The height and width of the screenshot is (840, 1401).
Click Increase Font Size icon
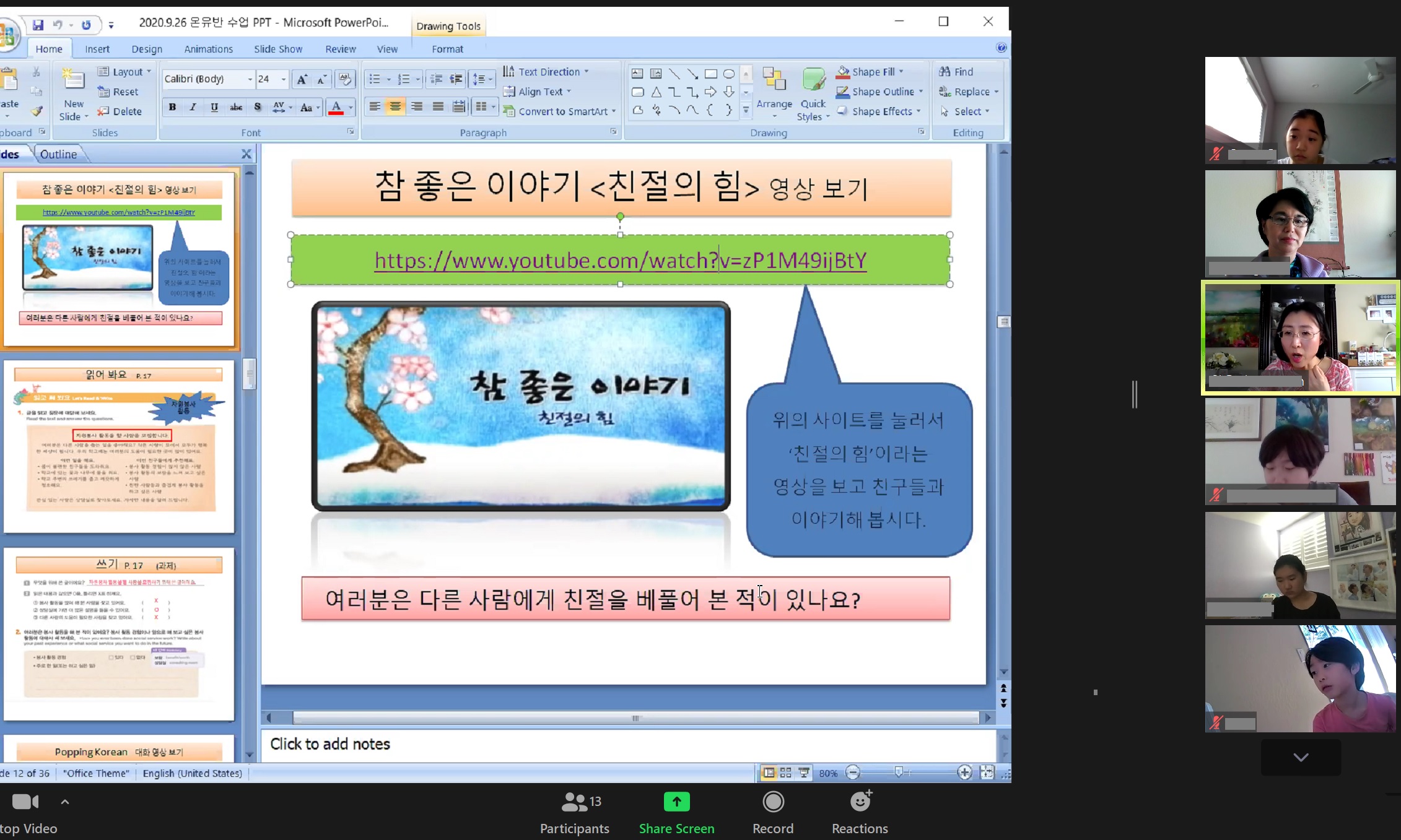pyautogui.click(x=302, y=79)
